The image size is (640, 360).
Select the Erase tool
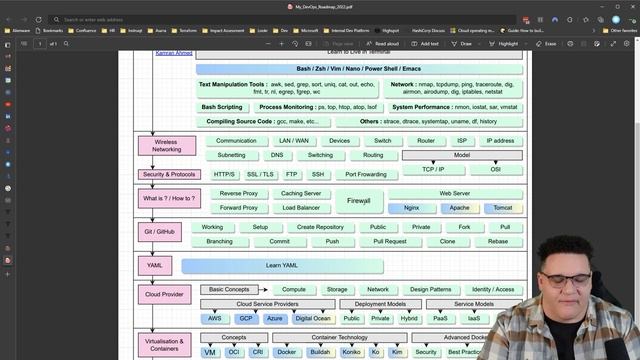tap(546, 44)
